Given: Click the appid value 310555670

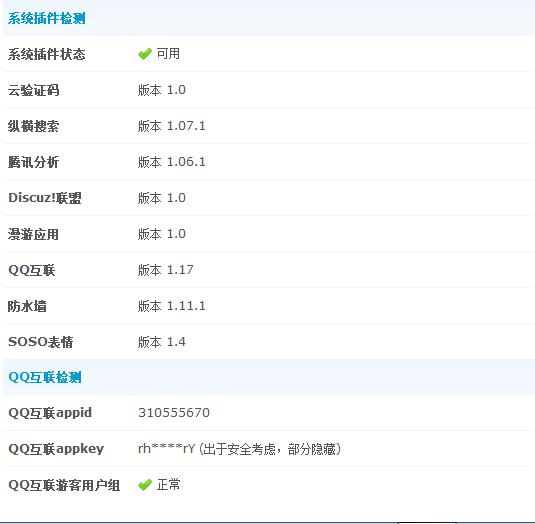Looking at the screenshot, I should (174, 412).
